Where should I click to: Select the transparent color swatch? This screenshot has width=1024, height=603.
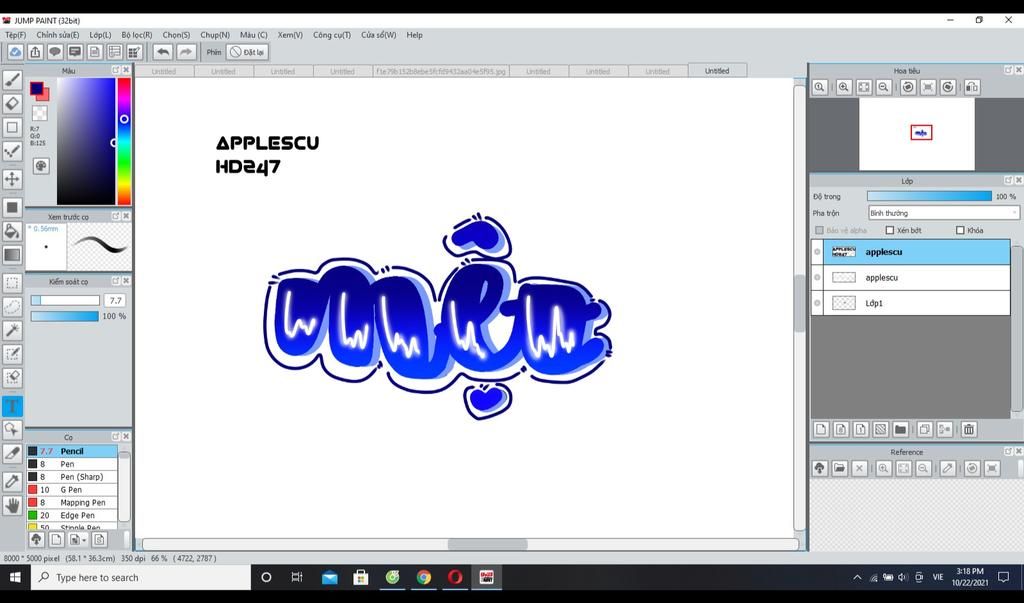tap(39, 113)
